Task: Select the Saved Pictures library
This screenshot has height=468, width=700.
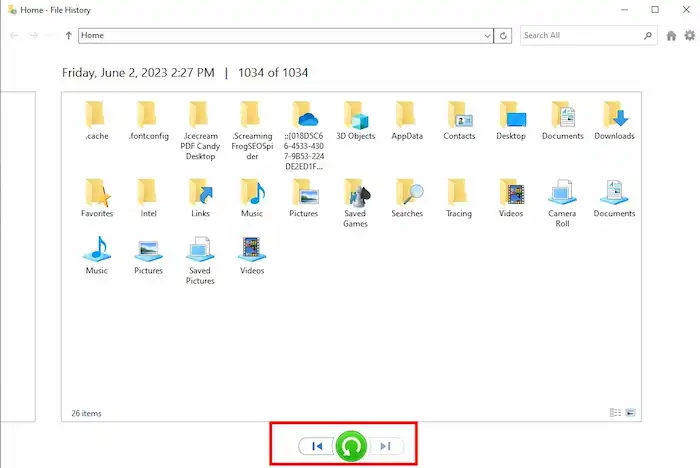Action: [200, 261]
